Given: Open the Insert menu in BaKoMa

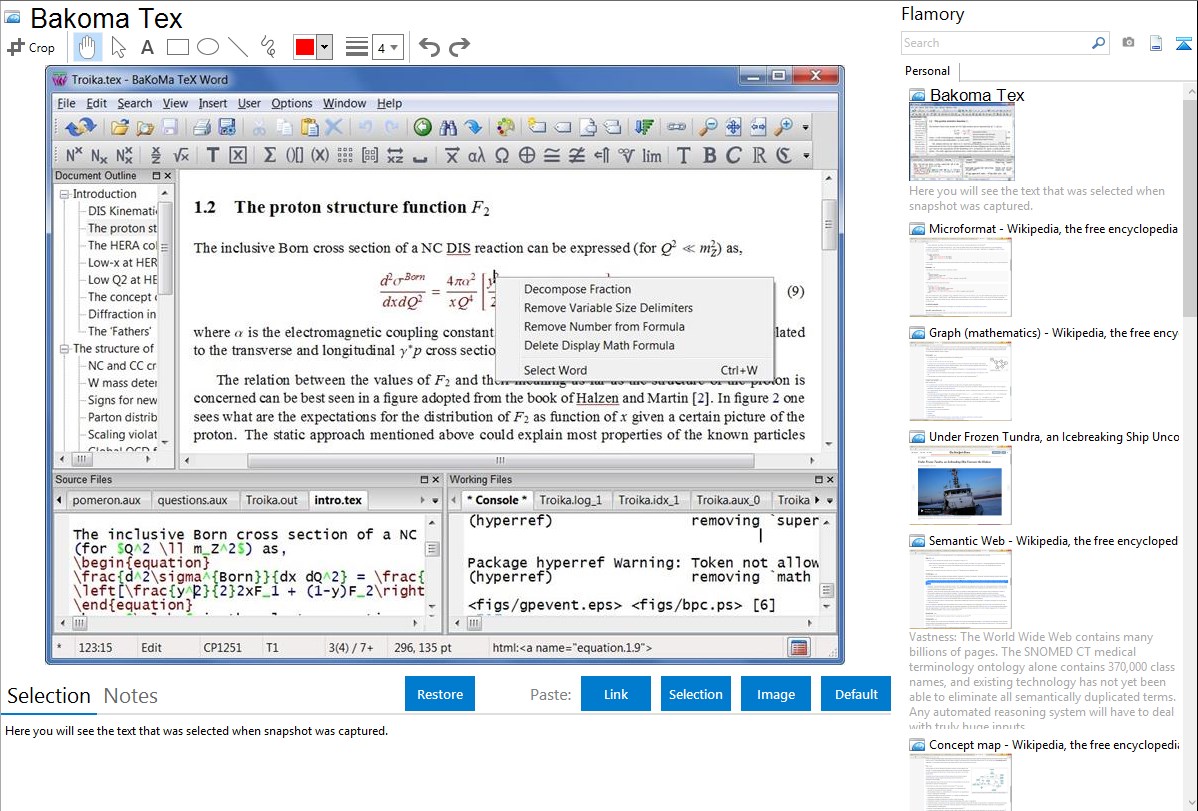Looking at the screenshot, I should coord(212,103).
